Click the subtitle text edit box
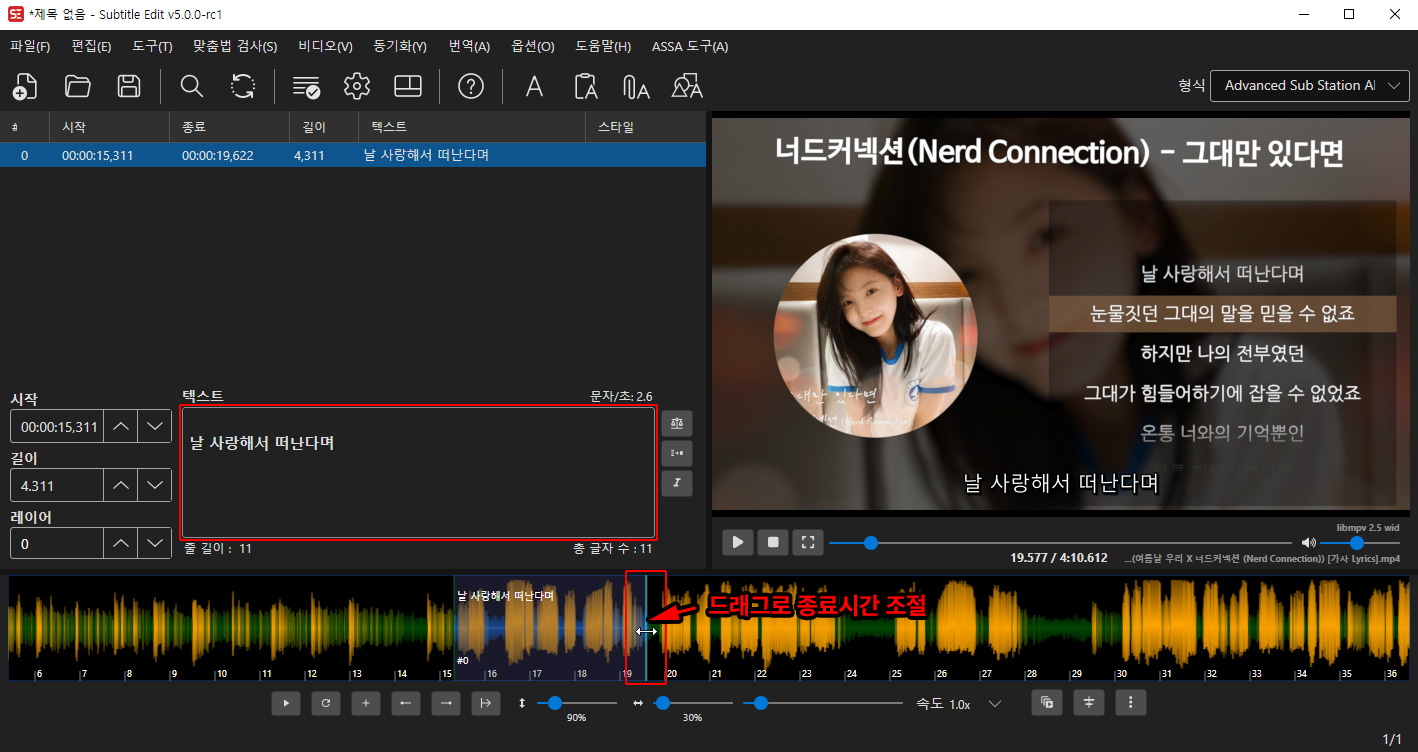The image size is (1418, 752). click(x=418, y=472)
